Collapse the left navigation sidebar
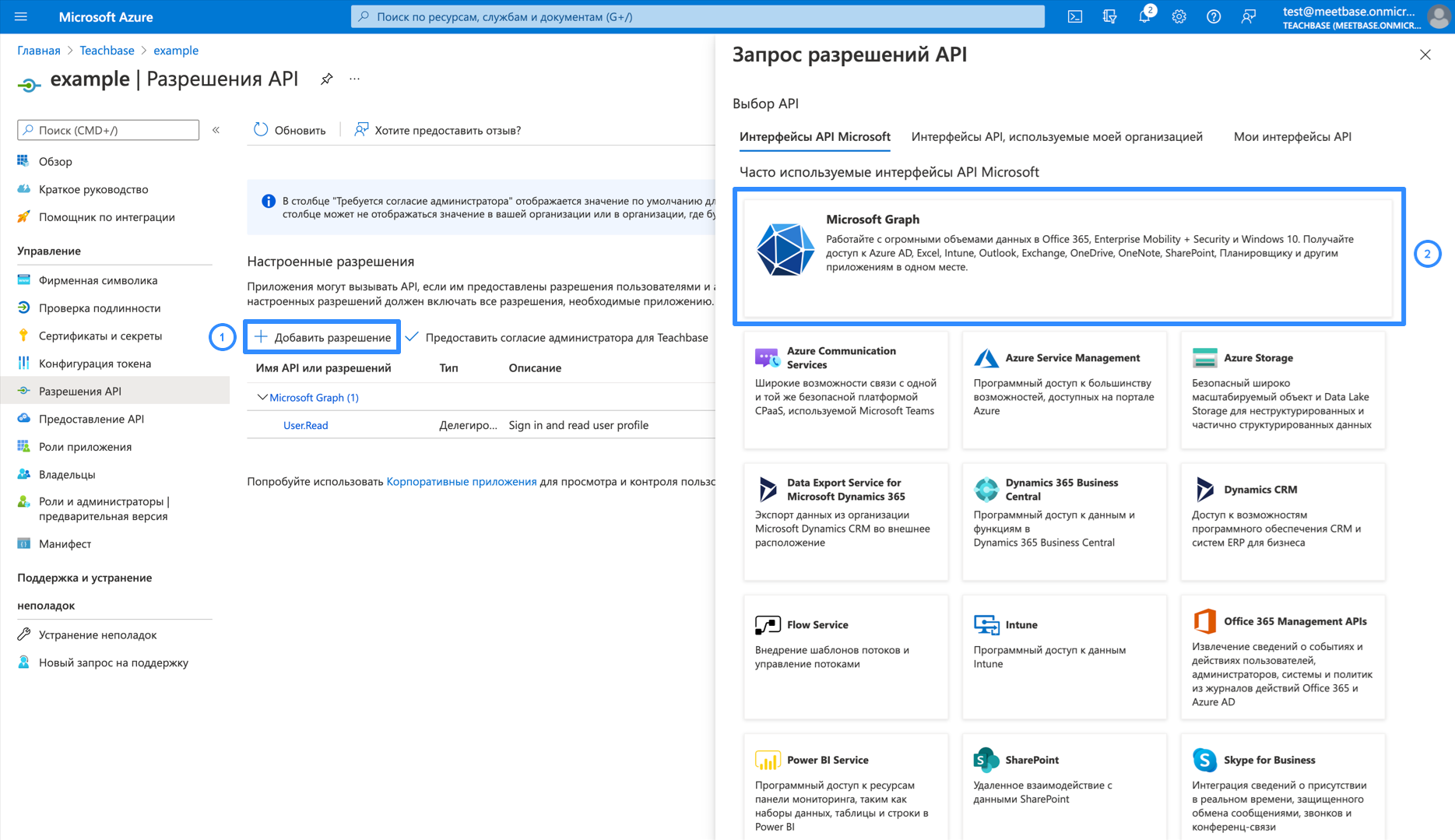This screenshot has height=840, width=1455. 216,130
